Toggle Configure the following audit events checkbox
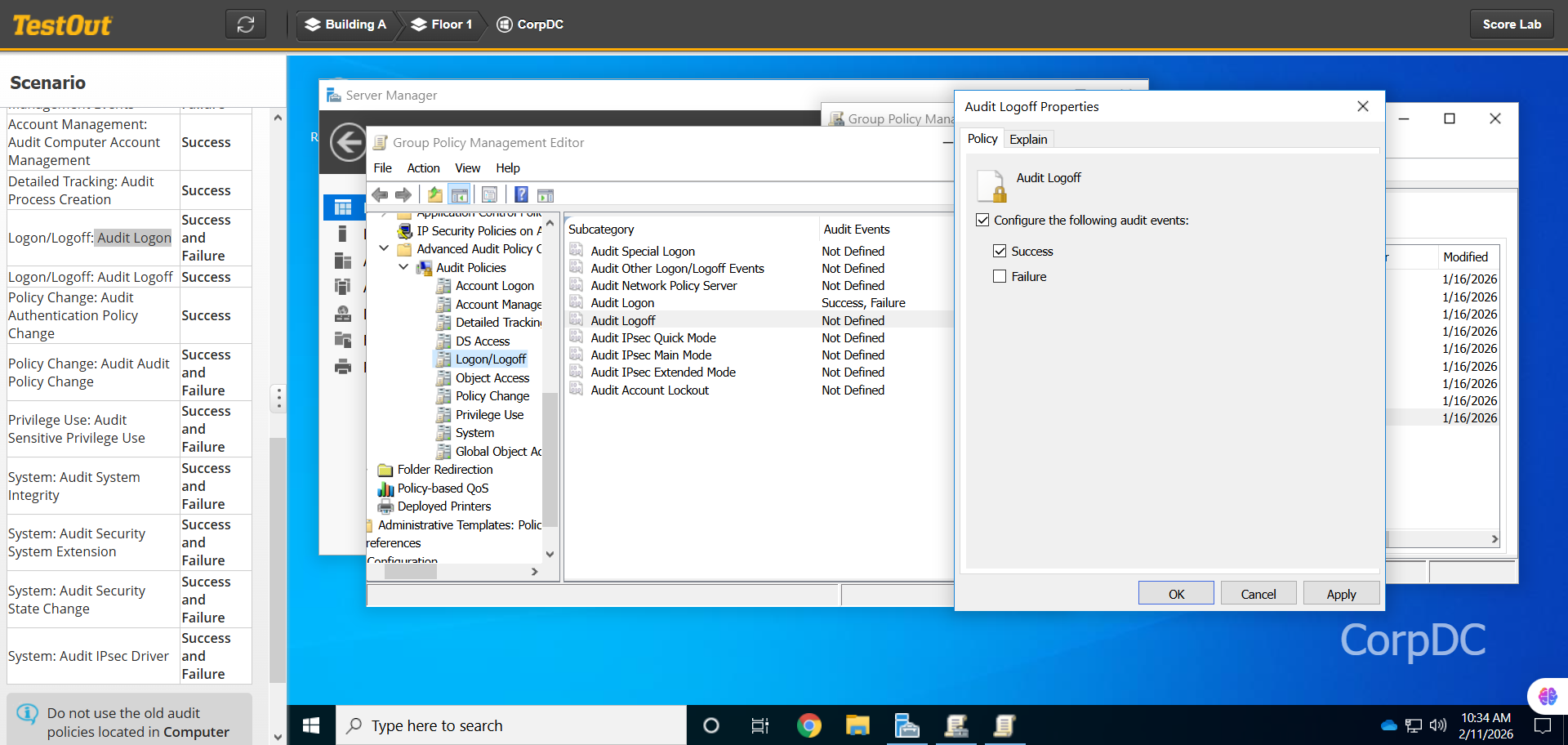 pyautogui.click(x=982, y=221)
